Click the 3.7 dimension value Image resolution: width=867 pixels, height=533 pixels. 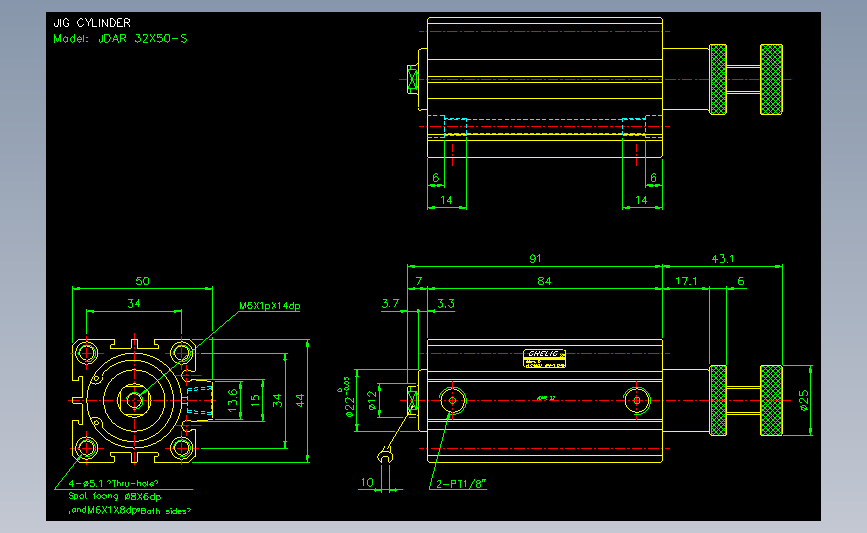390,303
